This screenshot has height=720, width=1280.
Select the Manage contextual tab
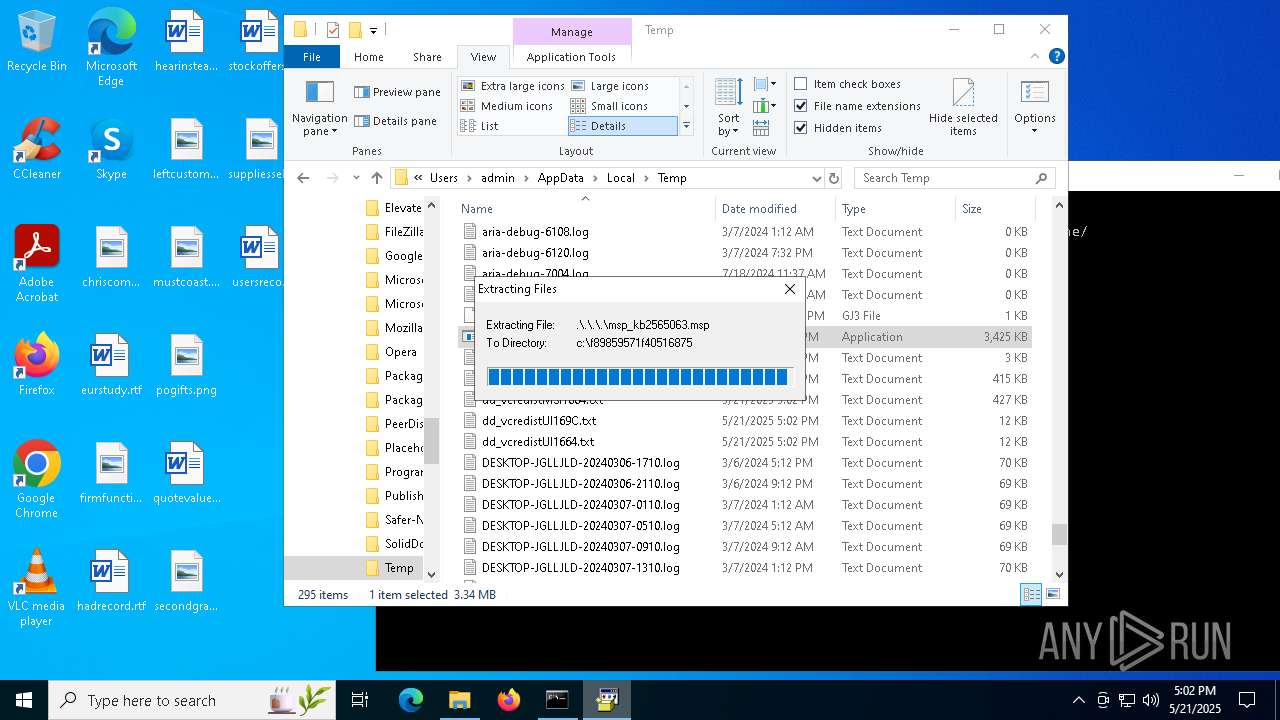(x=571, y=32)
